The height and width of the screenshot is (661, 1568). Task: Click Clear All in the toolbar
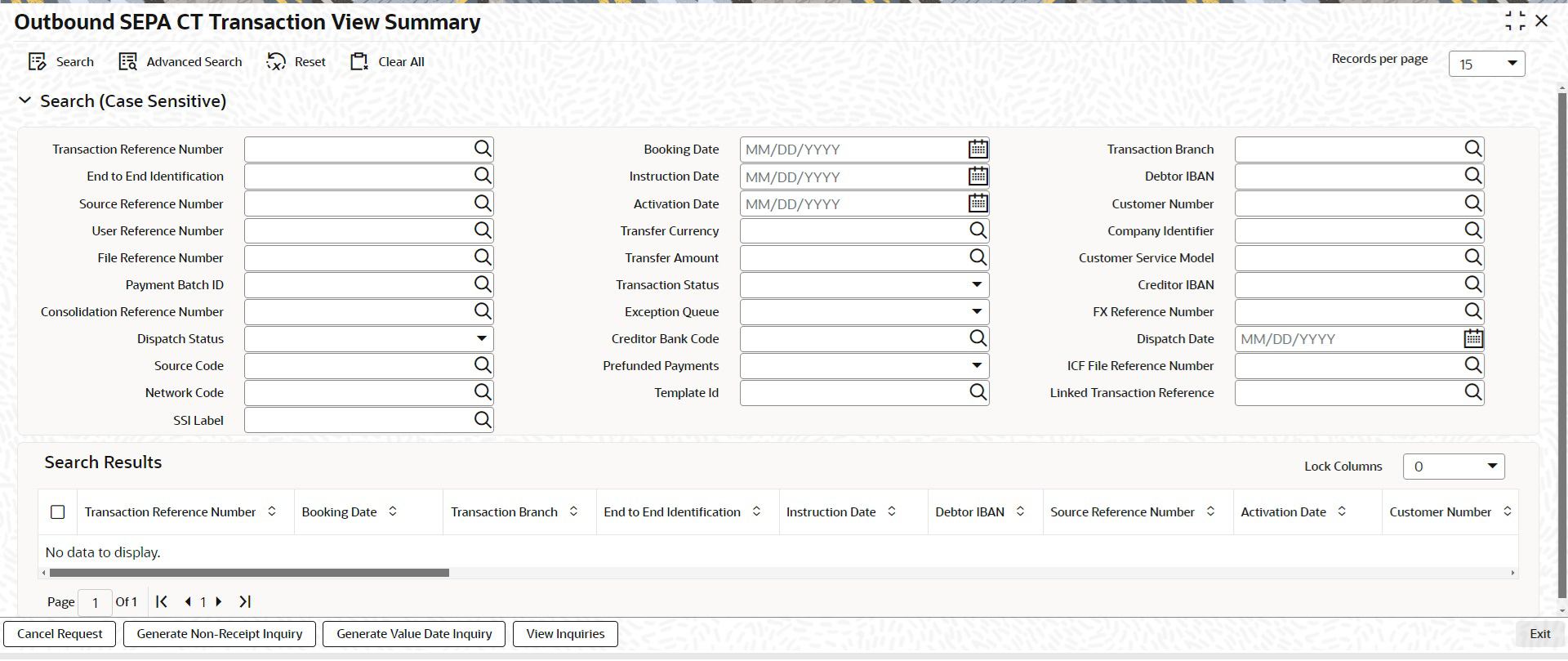pyautogui.click(x=387, y=62)
